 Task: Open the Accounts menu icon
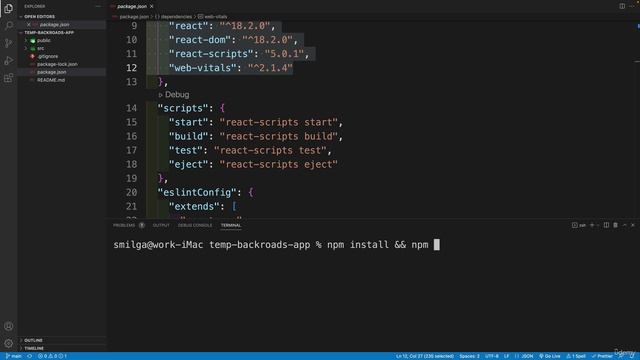pos(8,326)
